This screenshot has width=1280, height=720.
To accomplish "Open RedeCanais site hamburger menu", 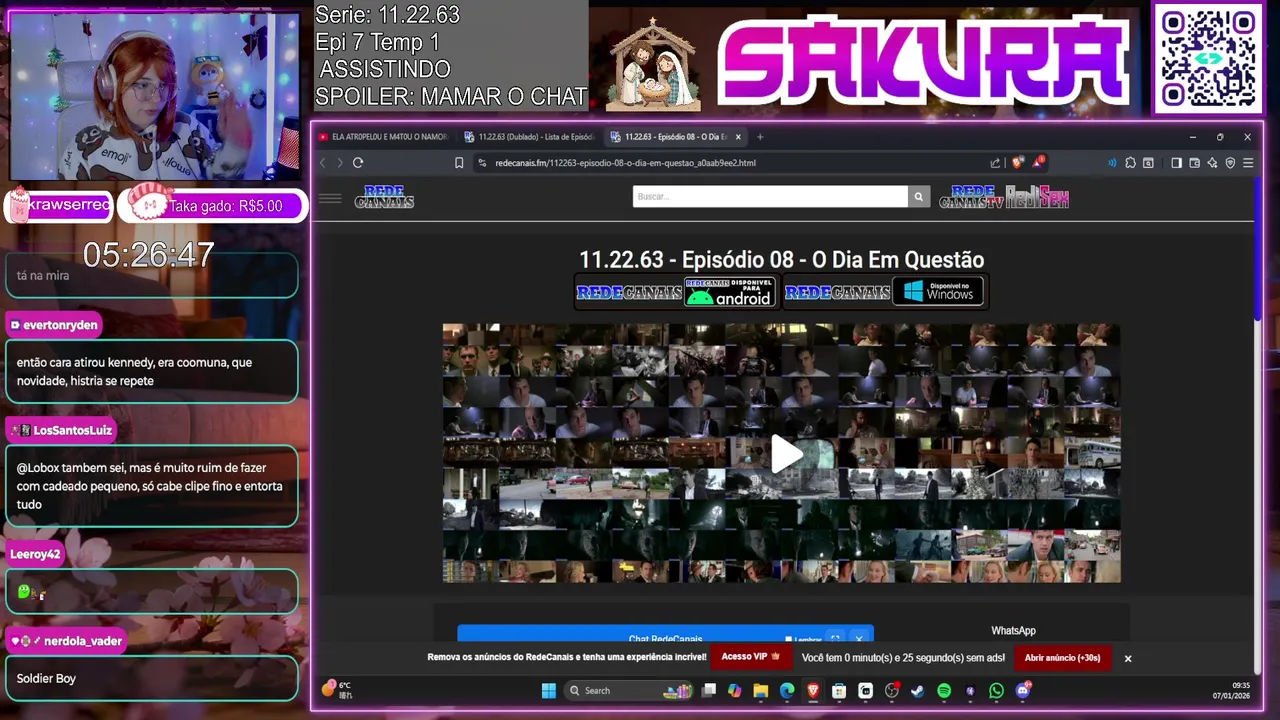I will click(x=330, y=198).
